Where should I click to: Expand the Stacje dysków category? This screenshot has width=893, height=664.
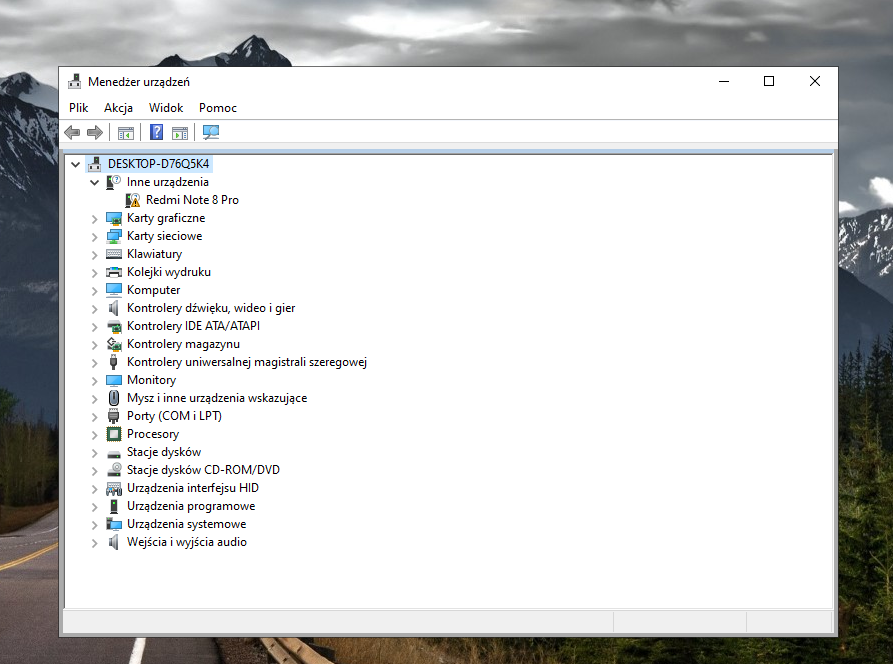pos(95,452)
